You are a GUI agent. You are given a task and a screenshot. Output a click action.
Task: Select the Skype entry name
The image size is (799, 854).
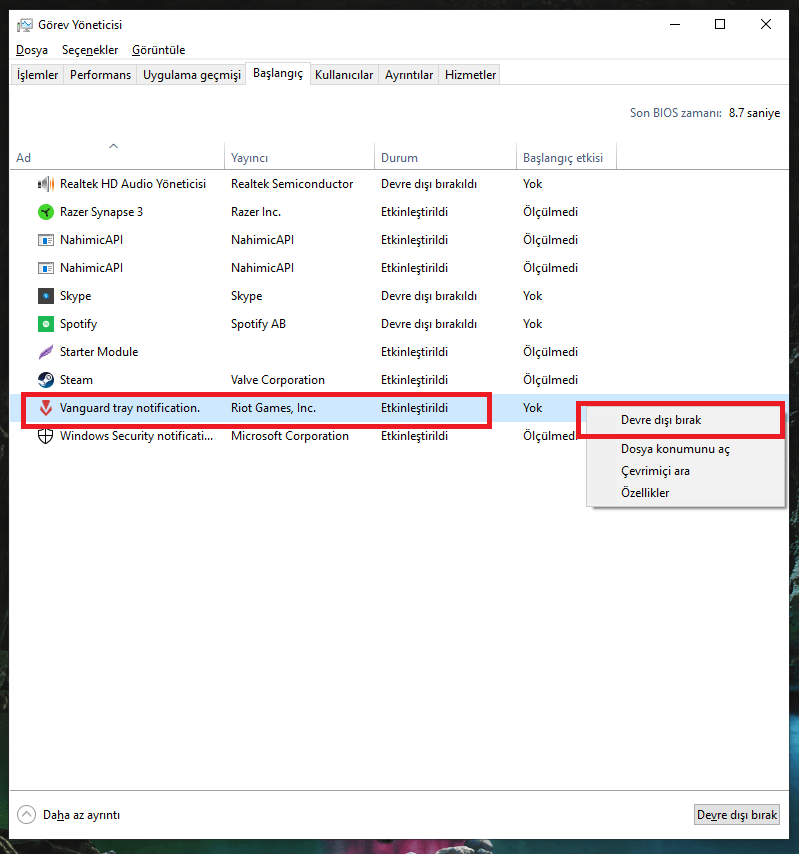coord(75,296)
